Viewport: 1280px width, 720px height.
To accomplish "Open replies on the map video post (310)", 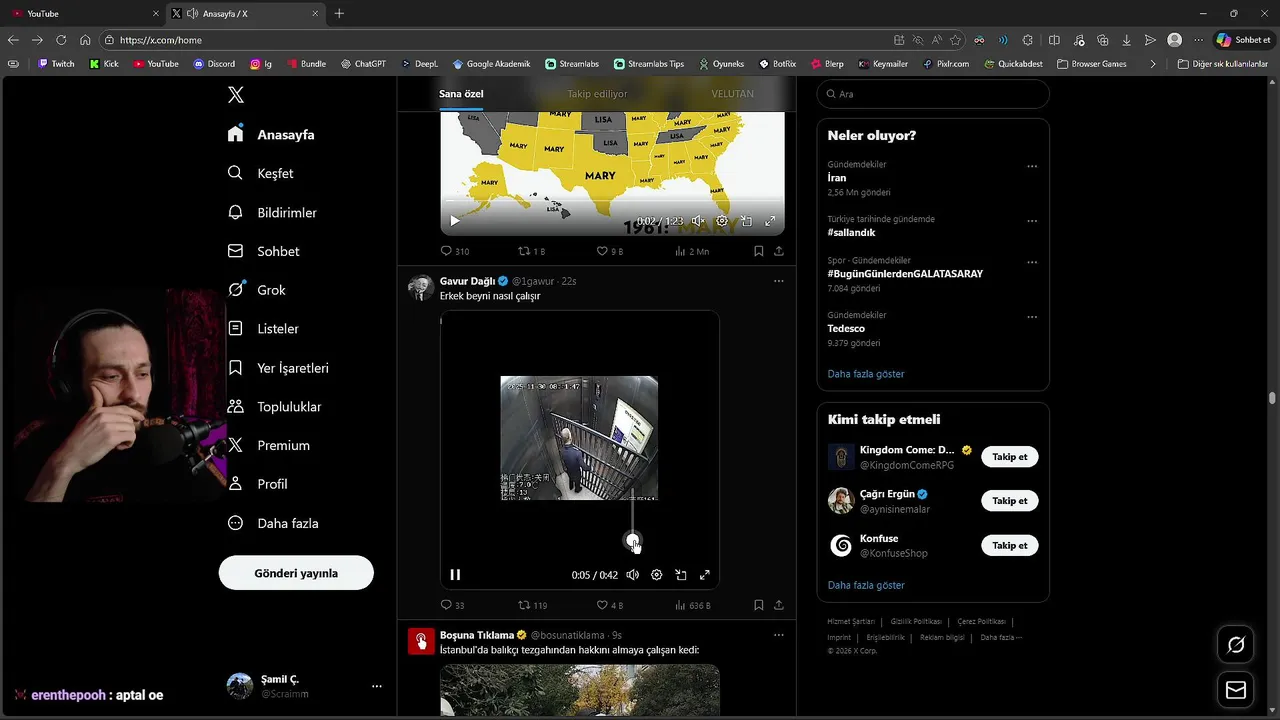I will [x=455, y=251].
